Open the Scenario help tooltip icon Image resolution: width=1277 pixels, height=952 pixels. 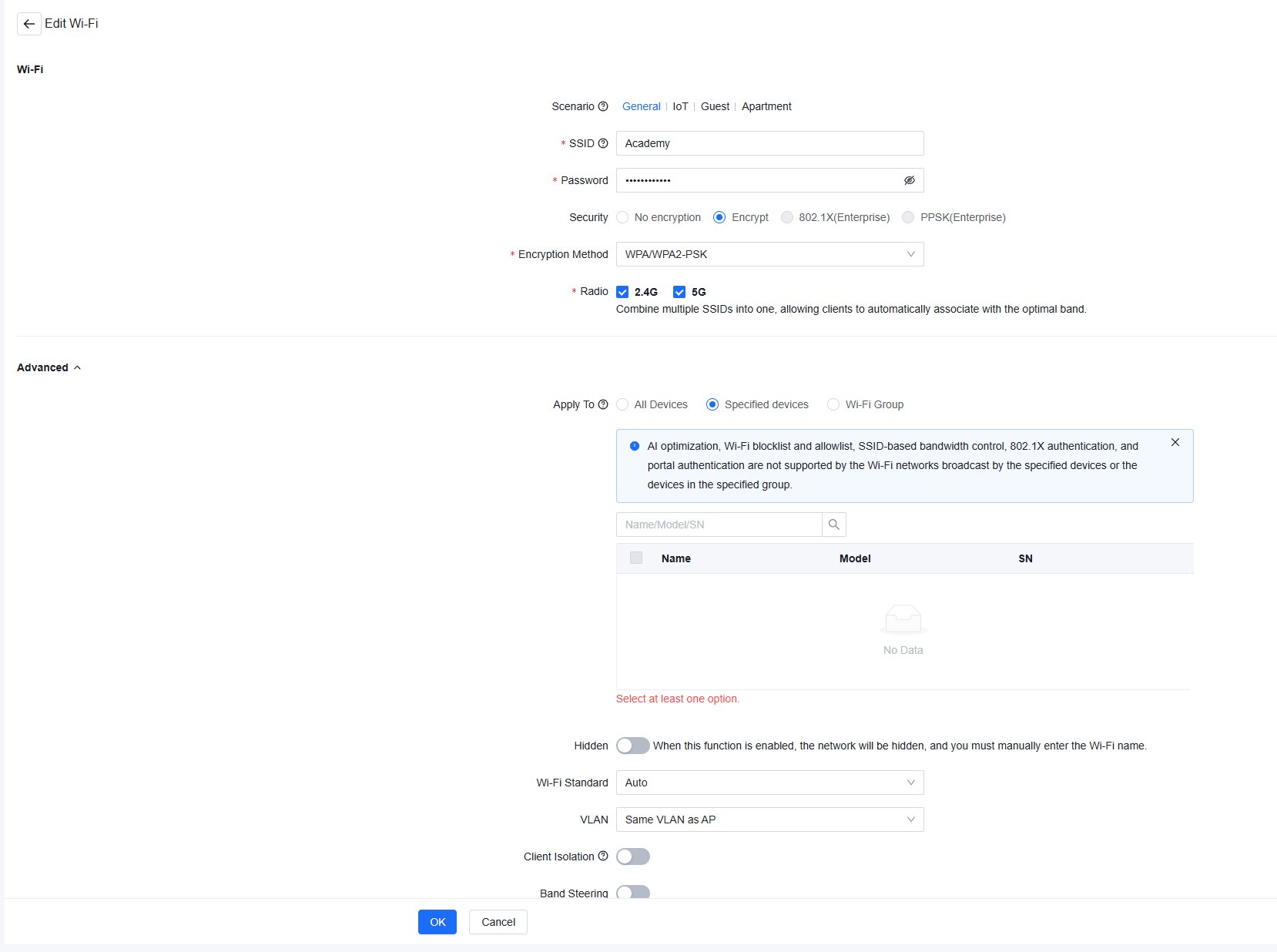pyautogui.click(x=603, y=106)
